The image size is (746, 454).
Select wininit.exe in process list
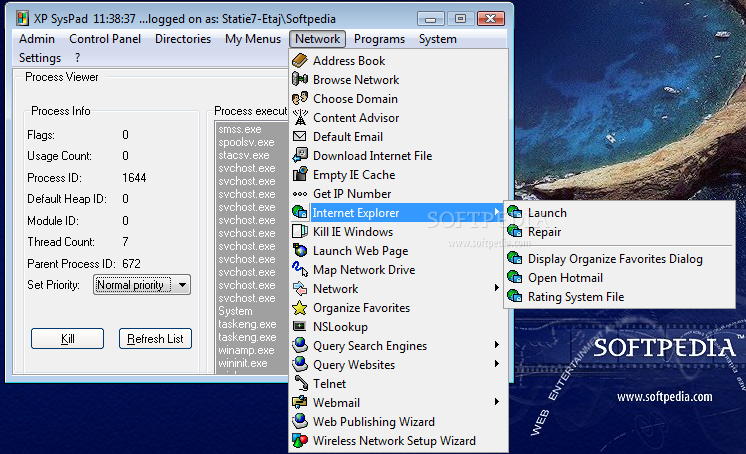coord(243,363)
